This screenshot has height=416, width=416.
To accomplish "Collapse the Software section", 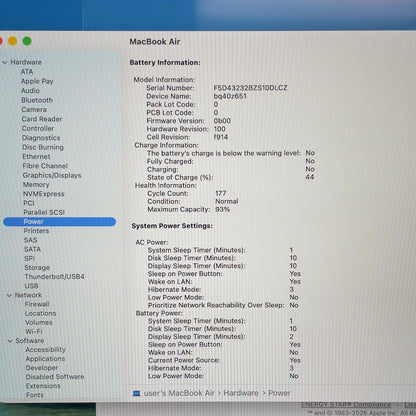I will click(10, 341).
